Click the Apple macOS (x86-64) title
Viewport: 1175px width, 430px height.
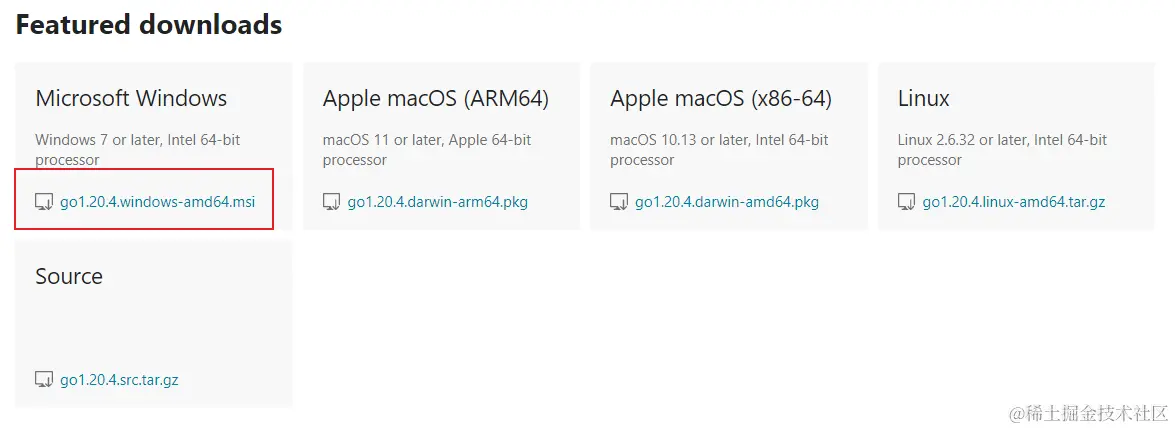point(720,99)
